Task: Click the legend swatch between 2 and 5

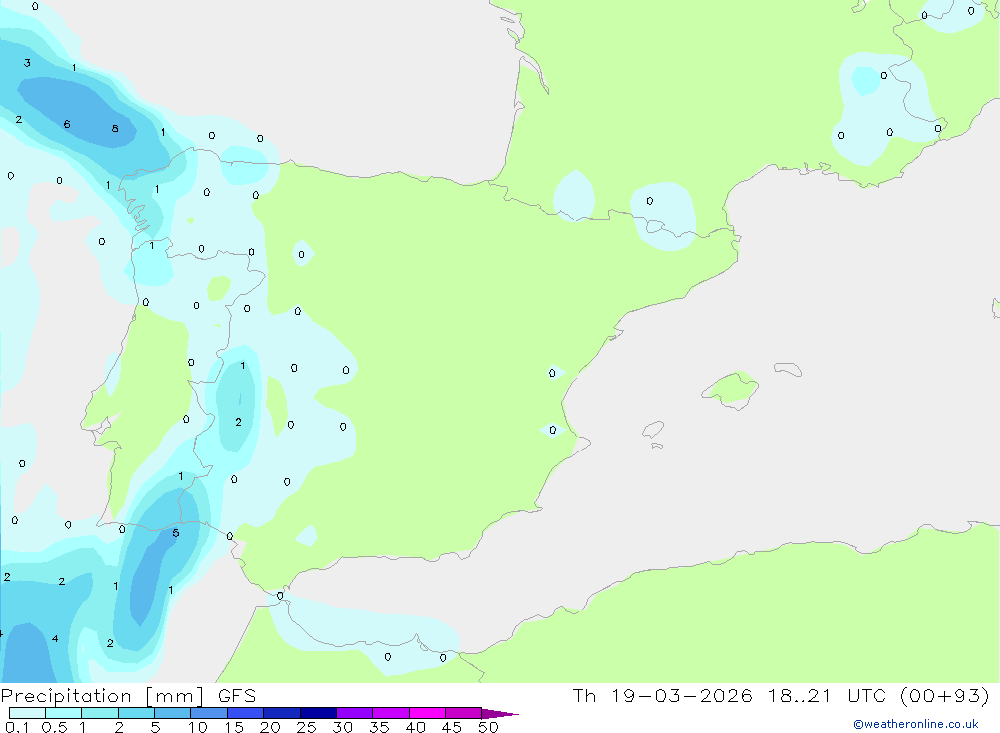Action: click(x=136, y=713)
